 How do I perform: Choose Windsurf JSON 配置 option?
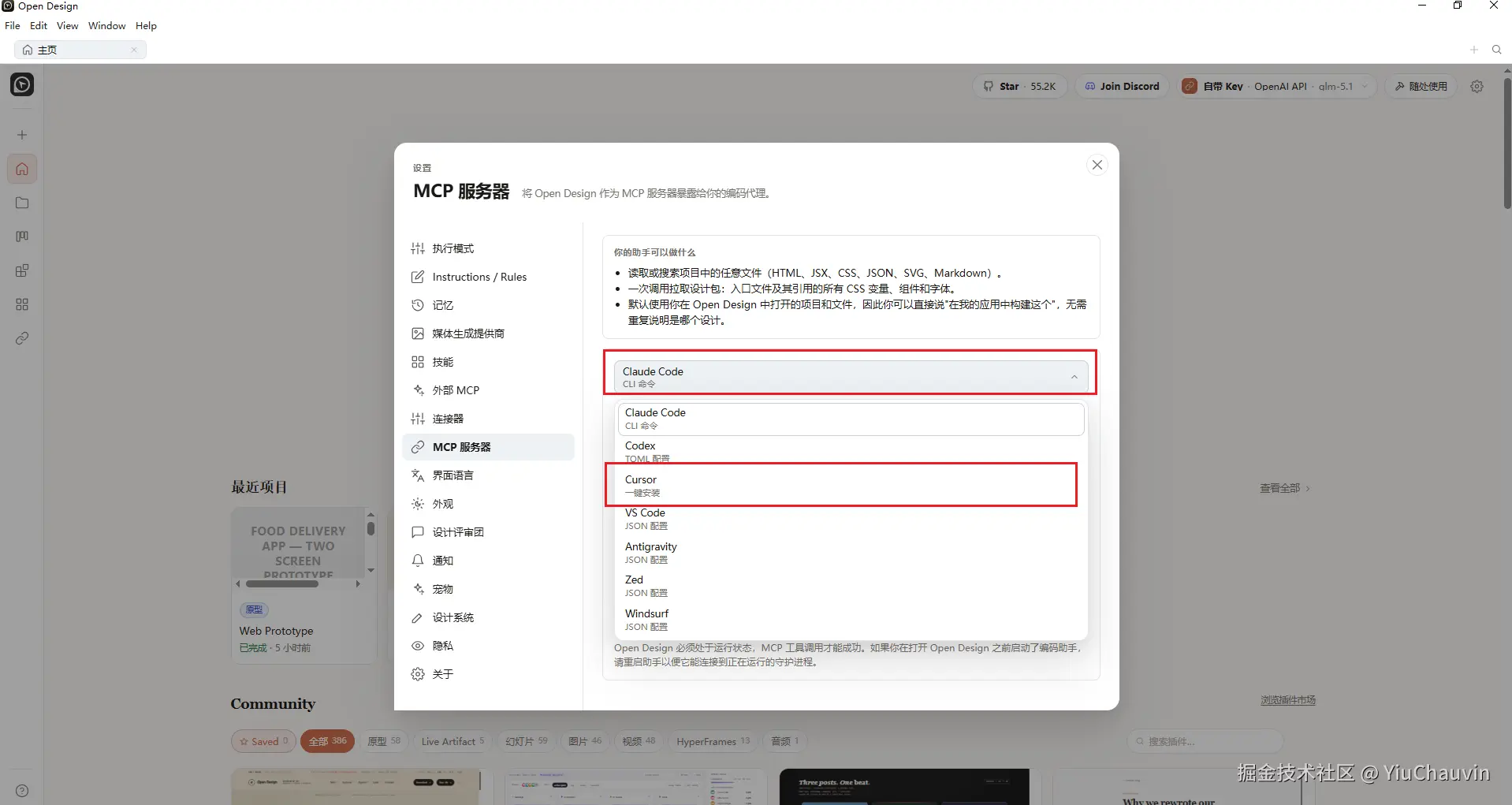click(851, 620)
